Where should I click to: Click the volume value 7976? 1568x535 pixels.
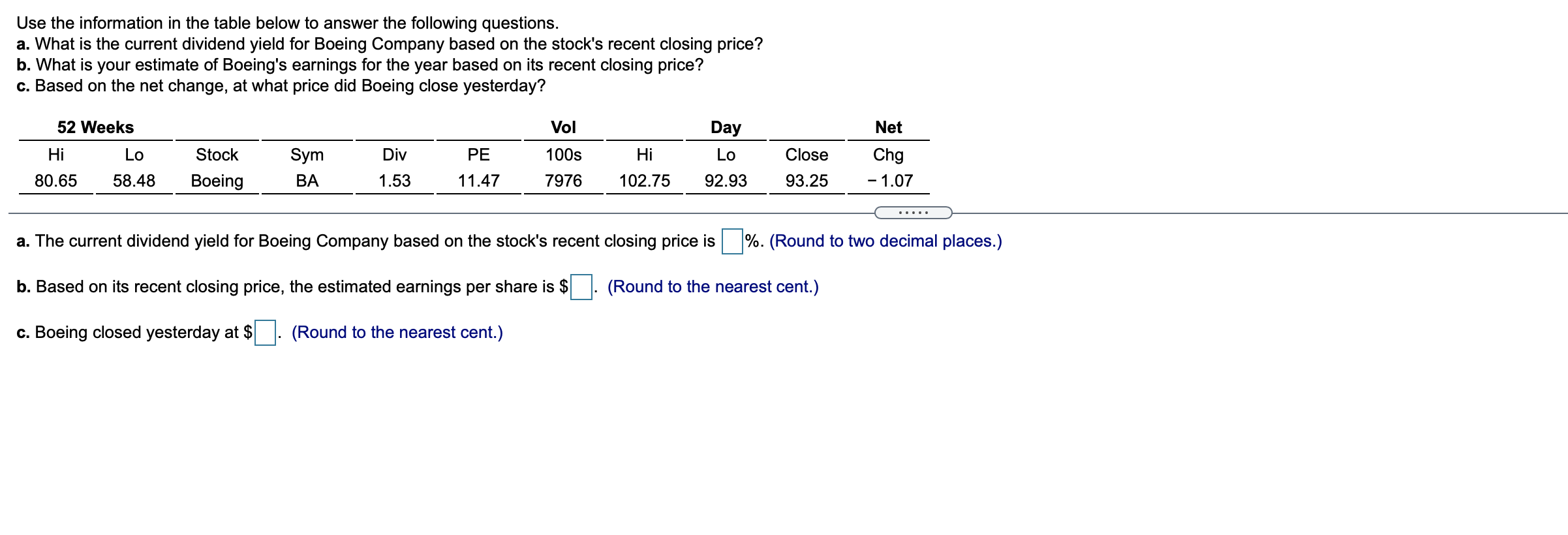(x=563, y=181)
